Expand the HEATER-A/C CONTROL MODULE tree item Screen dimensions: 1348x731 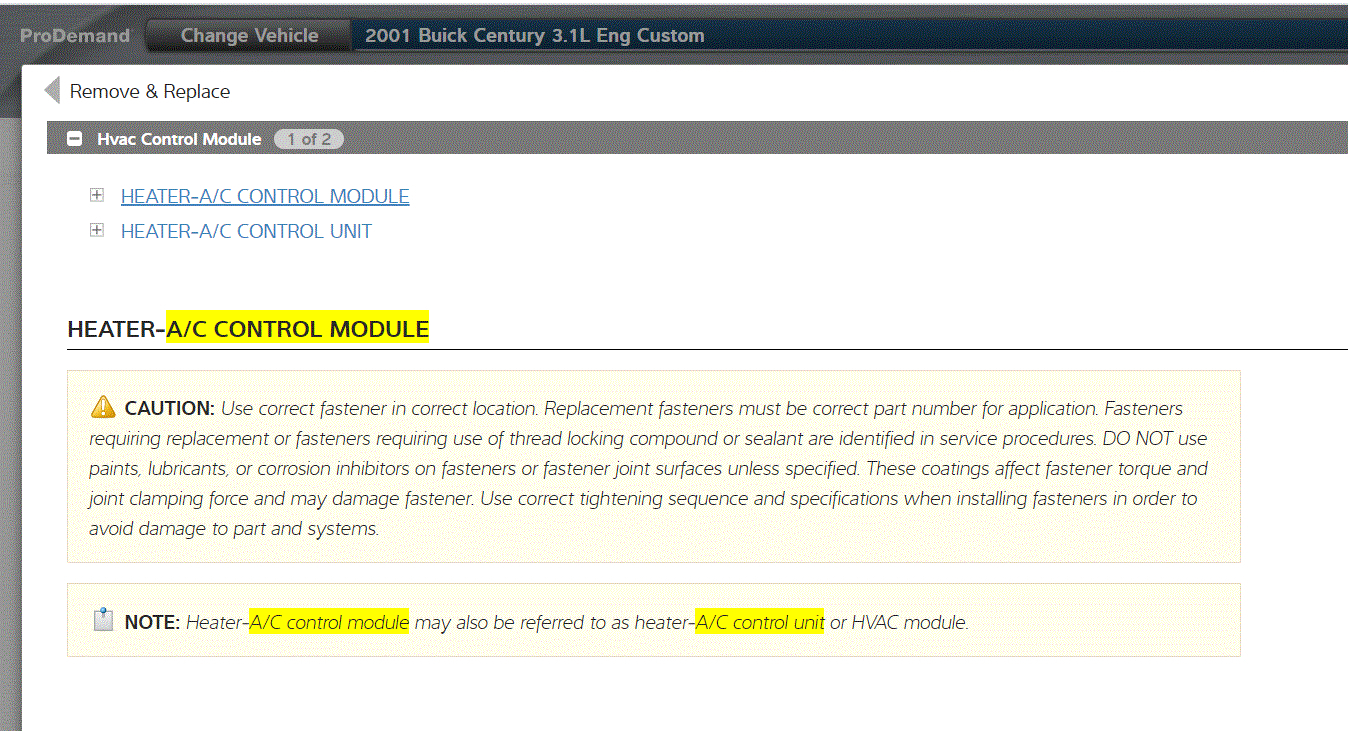point(97,195)
